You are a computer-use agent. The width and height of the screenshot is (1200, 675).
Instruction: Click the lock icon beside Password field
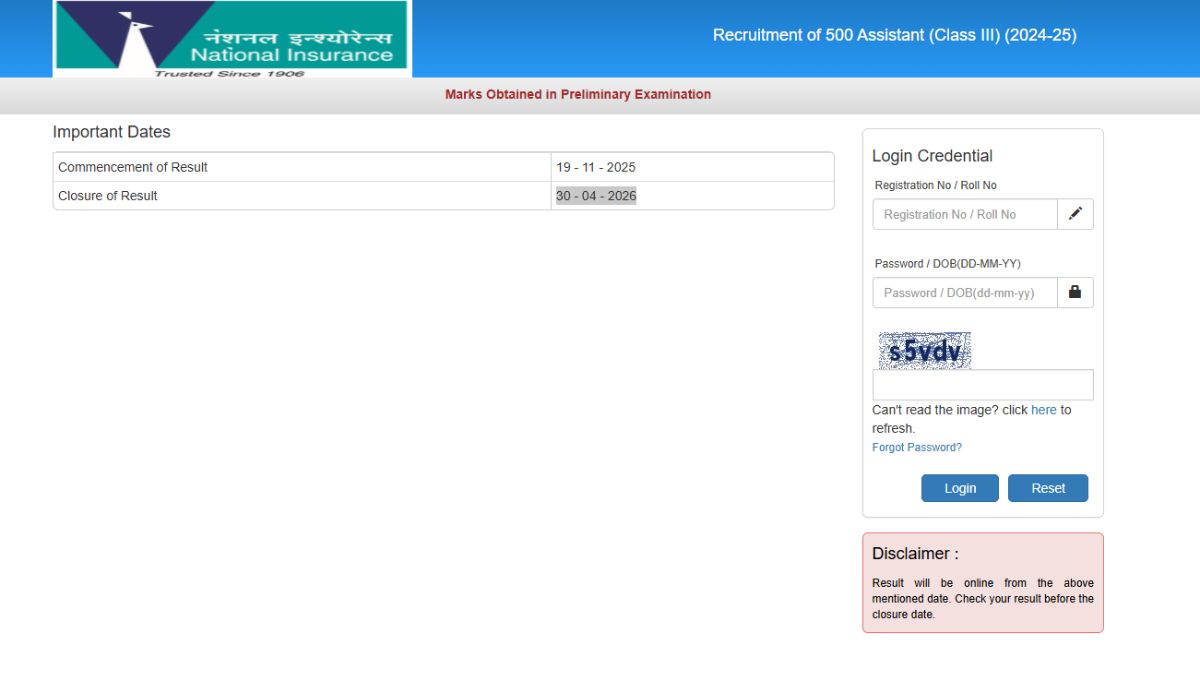(x=1075, y=292)
